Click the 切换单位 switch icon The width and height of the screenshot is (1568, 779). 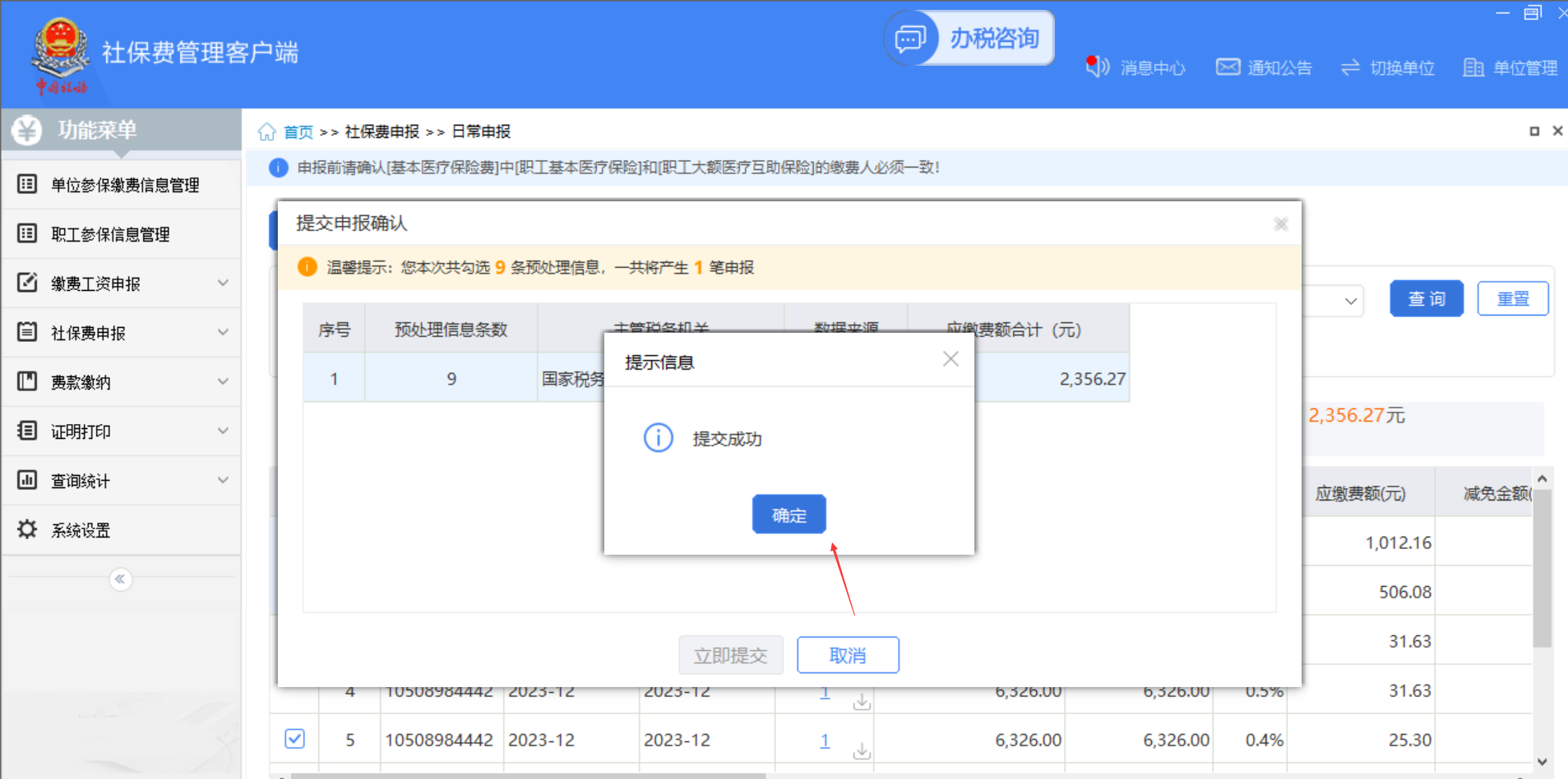click(x=1350, y=67)
